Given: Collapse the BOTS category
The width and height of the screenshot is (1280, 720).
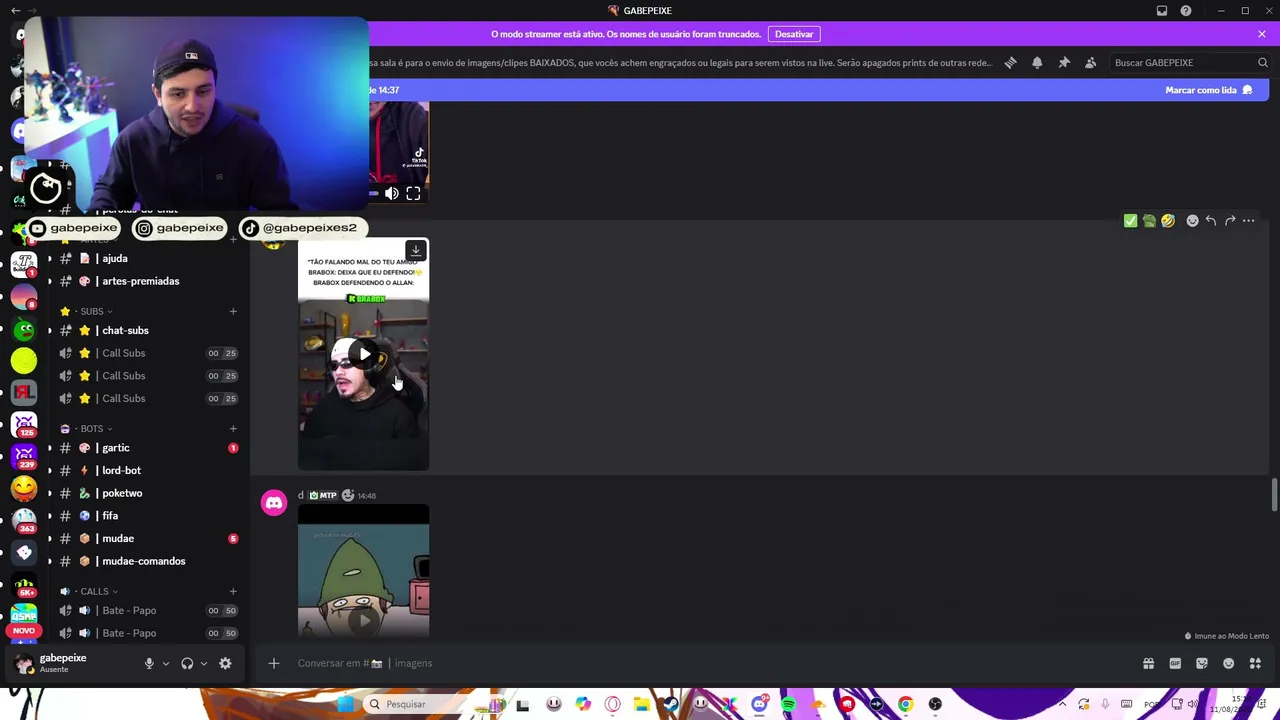Looking at the screenshot, I should [x=92, y=428].
